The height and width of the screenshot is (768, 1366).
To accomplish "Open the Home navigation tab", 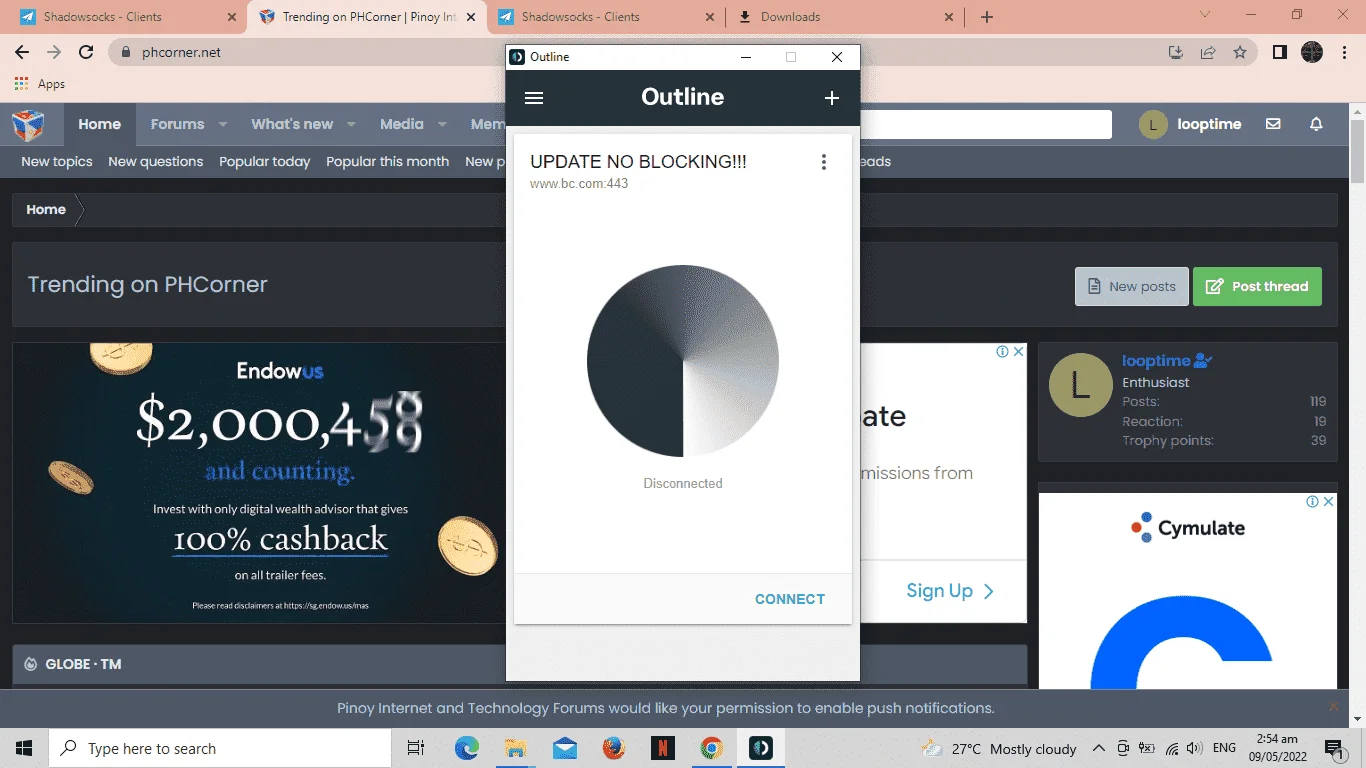I will [100, 124].
